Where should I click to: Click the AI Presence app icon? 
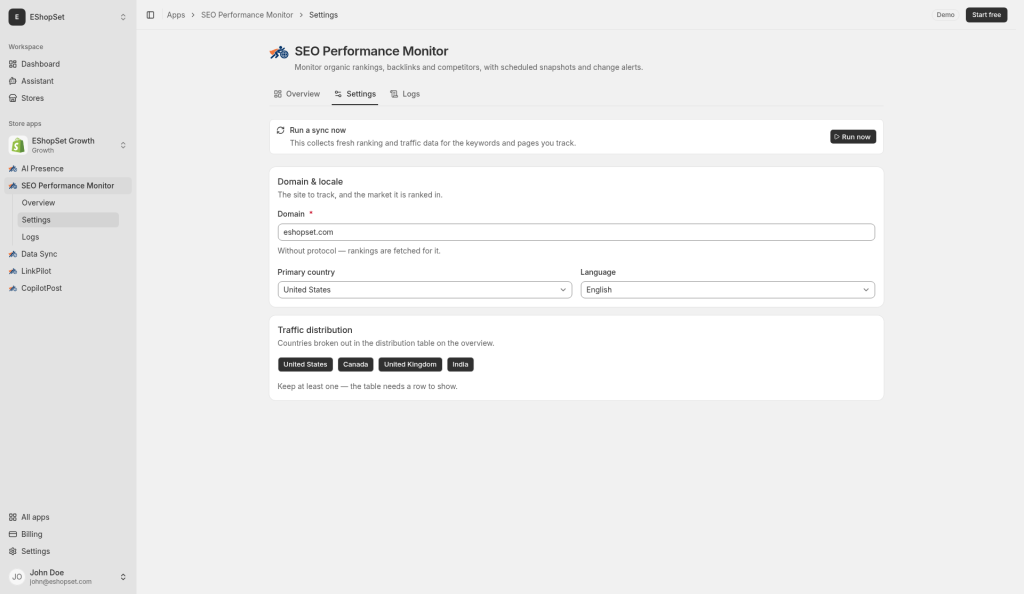tap(12, 168)
